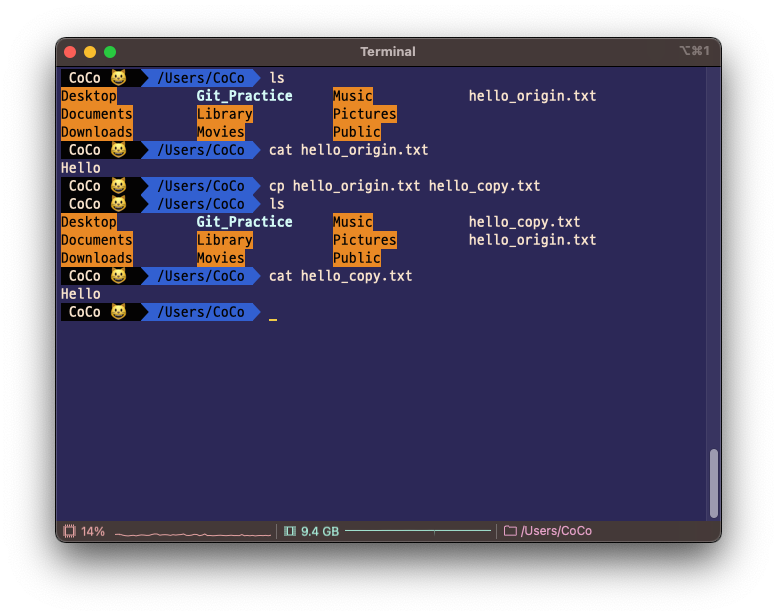Screen dimensions: 777x616
Task: Click the cursor on the empty prompt
Action: (x=273, y=320)
